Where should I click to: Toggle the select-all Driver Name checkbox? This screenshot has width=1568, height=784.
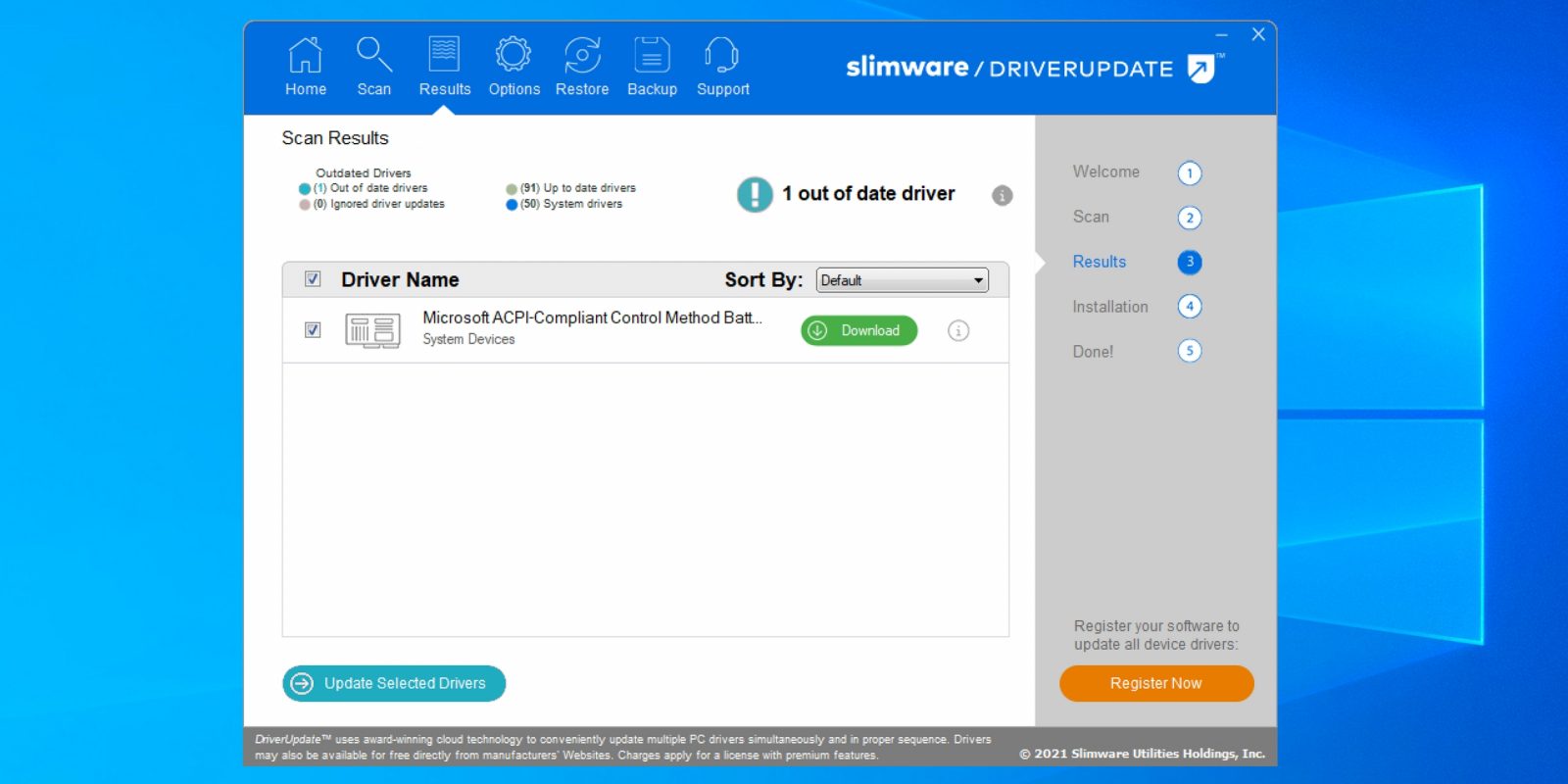[x=313, y=279]
